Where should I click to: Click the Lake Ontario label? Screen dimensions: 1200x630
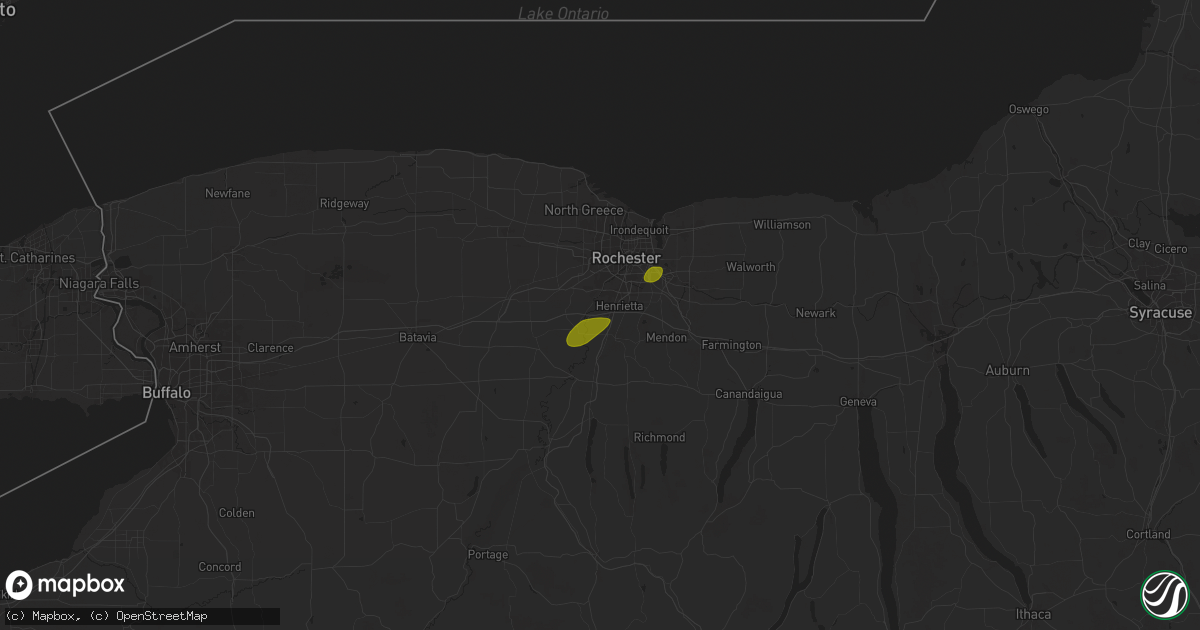pos(563,14)
